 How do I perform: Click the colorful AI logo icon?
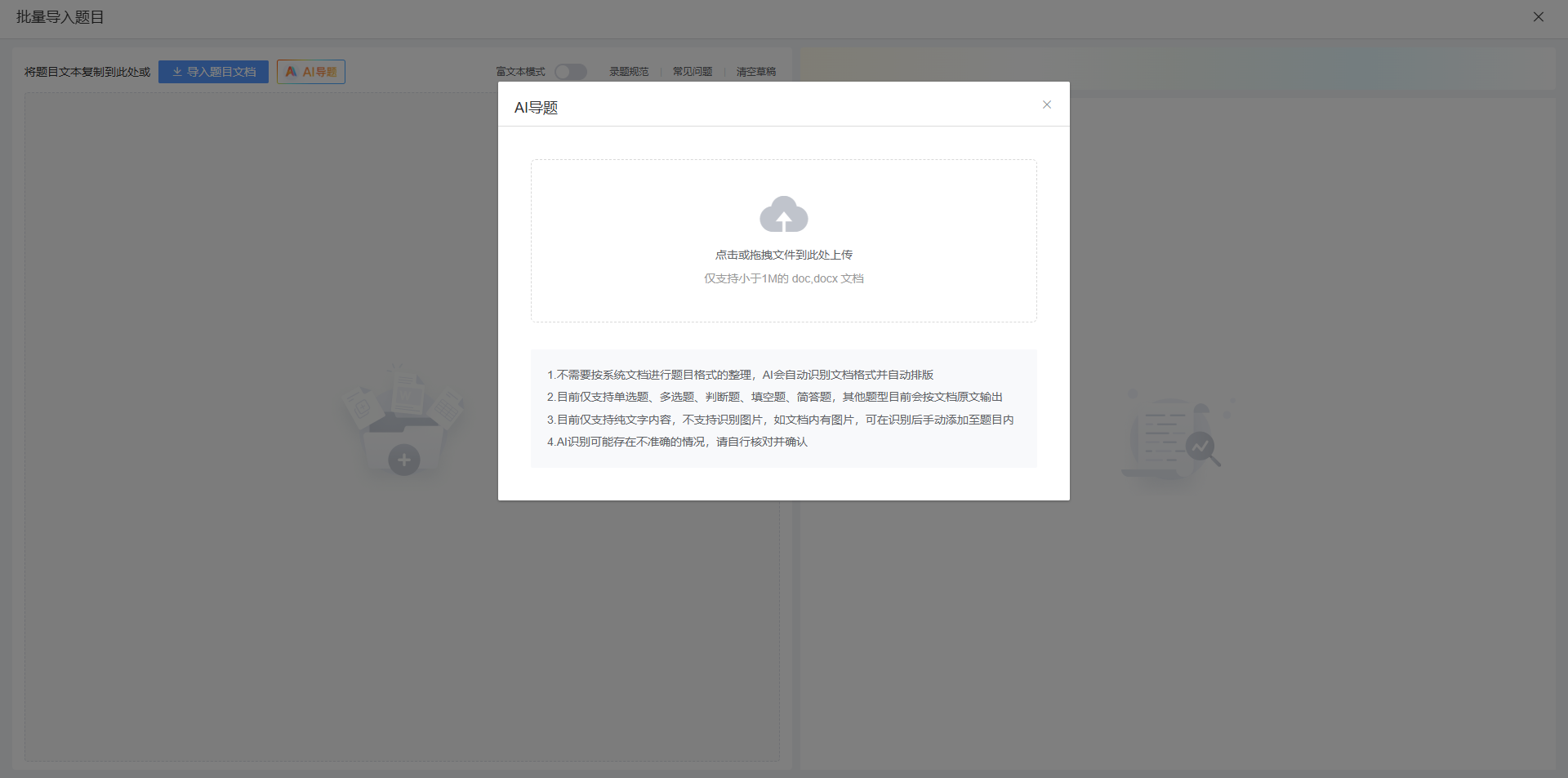click(x=291, y=72)
